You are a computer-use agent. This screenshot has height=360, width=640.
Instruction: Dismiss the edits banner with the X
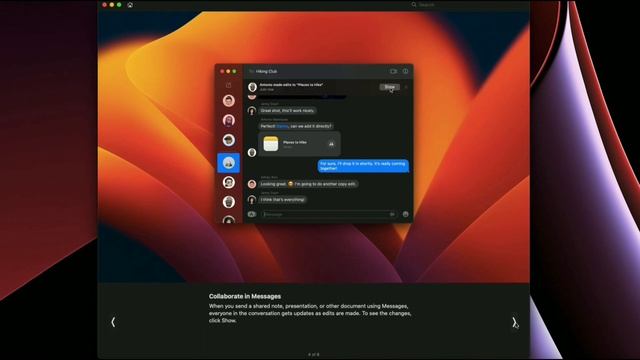(406, 87)
